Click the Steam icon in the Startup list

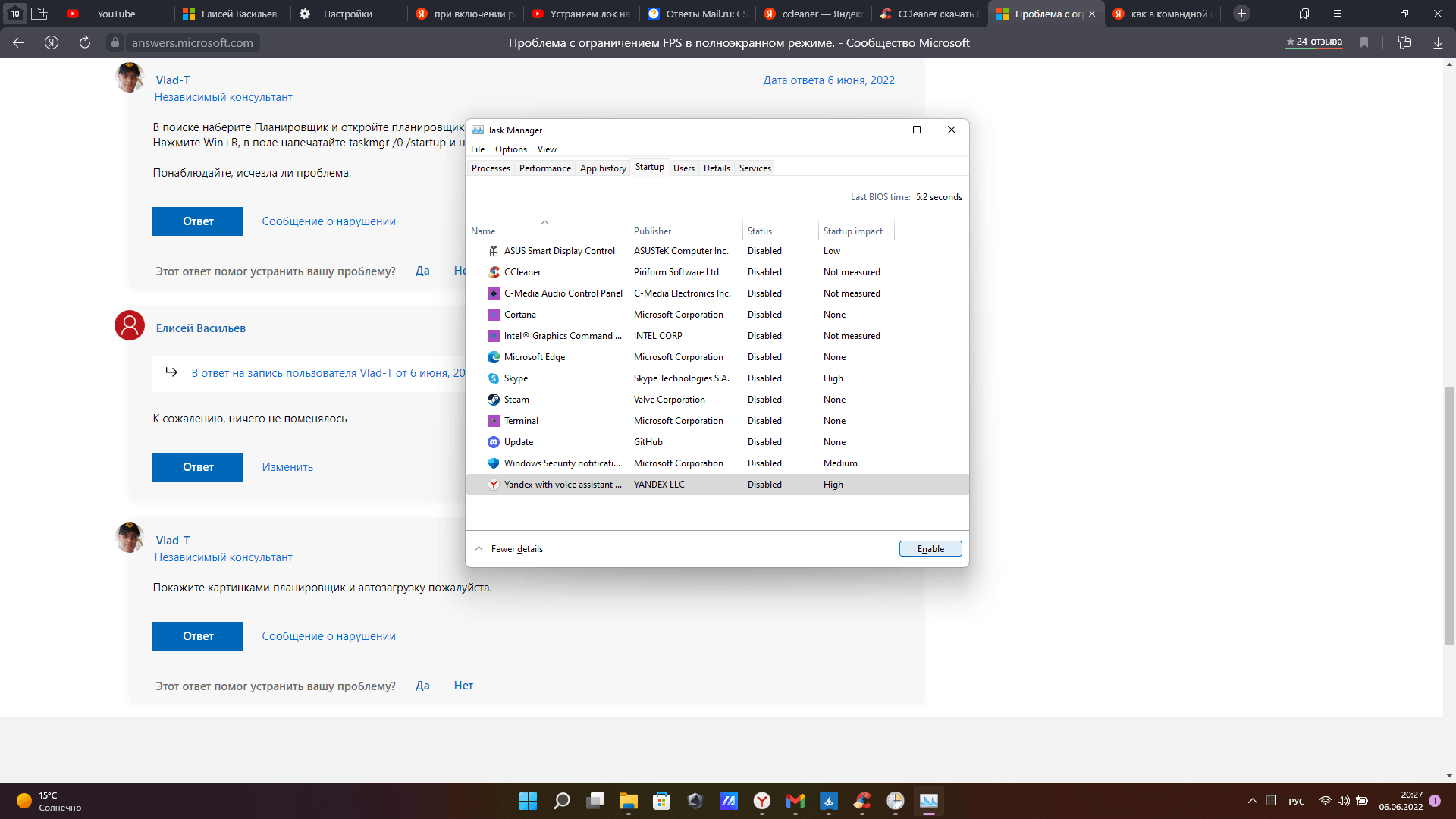(x=494, y=400)
